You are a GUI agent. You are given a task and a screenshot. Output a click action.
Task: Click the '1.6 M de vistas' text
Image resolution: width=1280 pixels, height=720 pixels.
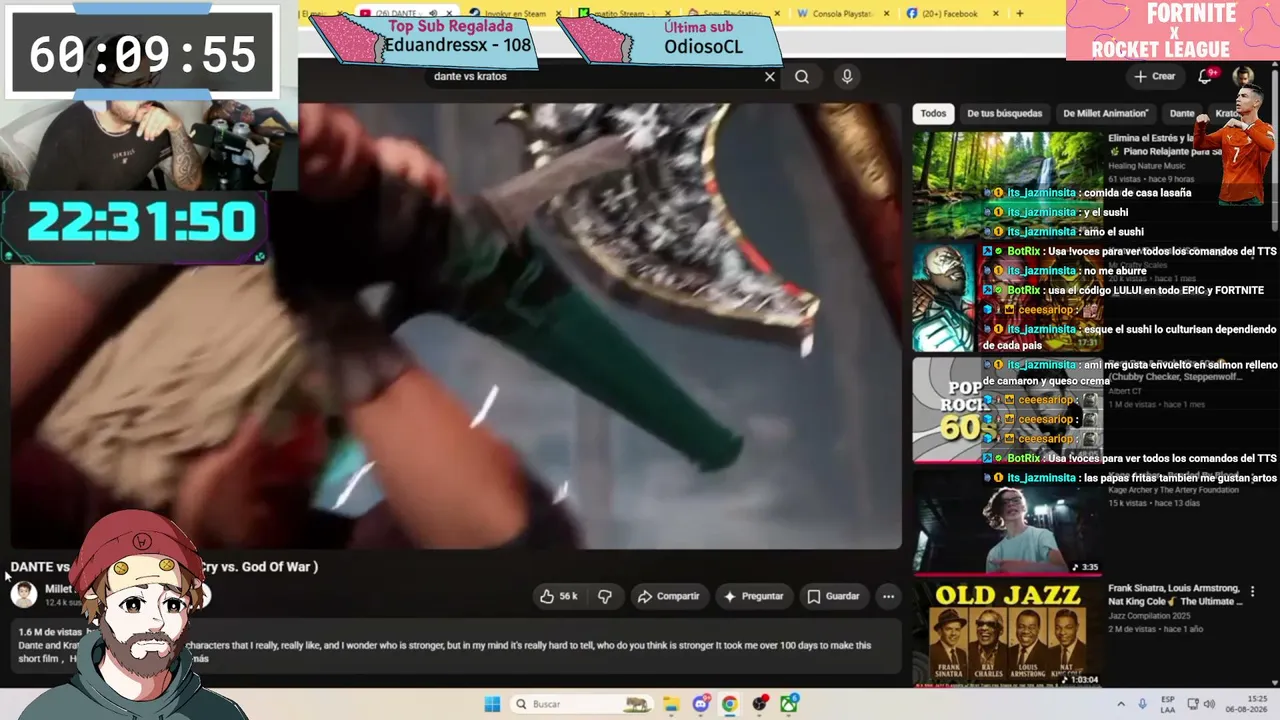pyautogui.click(x=50, y=632)
